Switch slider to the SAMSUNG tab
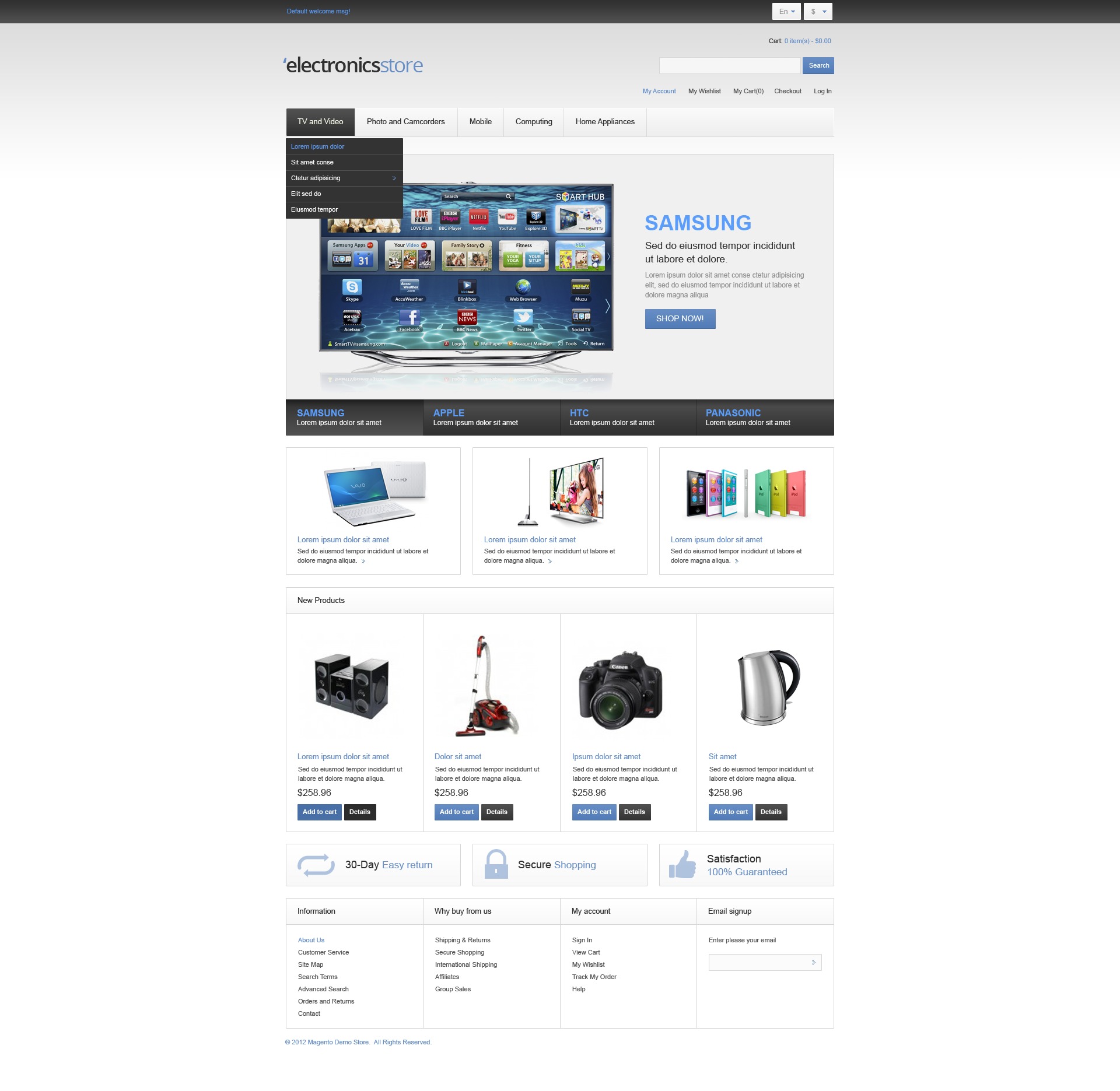 click(354, 418)
